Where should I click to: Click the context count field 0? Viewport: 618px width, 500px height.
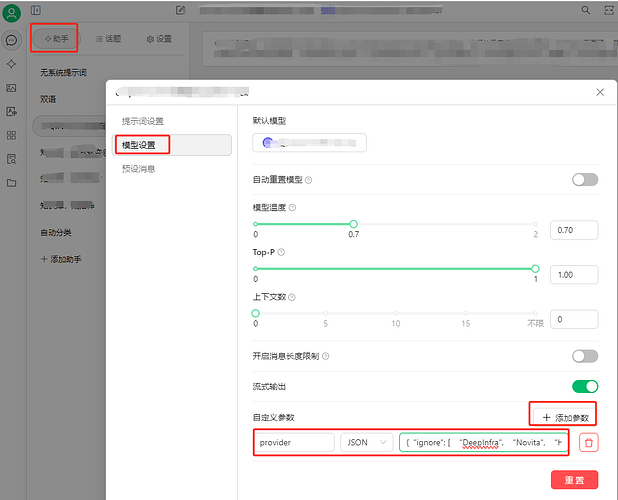click(574, 319)
